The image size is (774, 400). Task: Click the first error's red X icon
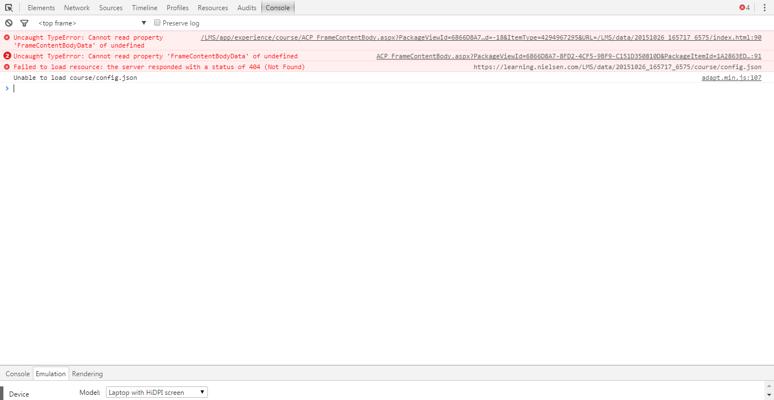[x=7, y=37]
